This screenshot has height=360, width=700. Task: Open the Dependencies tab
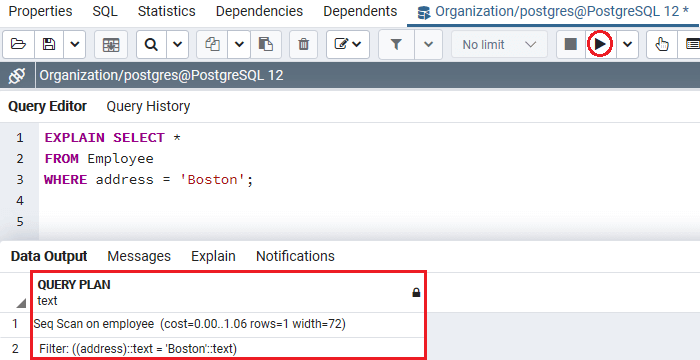click(x=259, y=11)
